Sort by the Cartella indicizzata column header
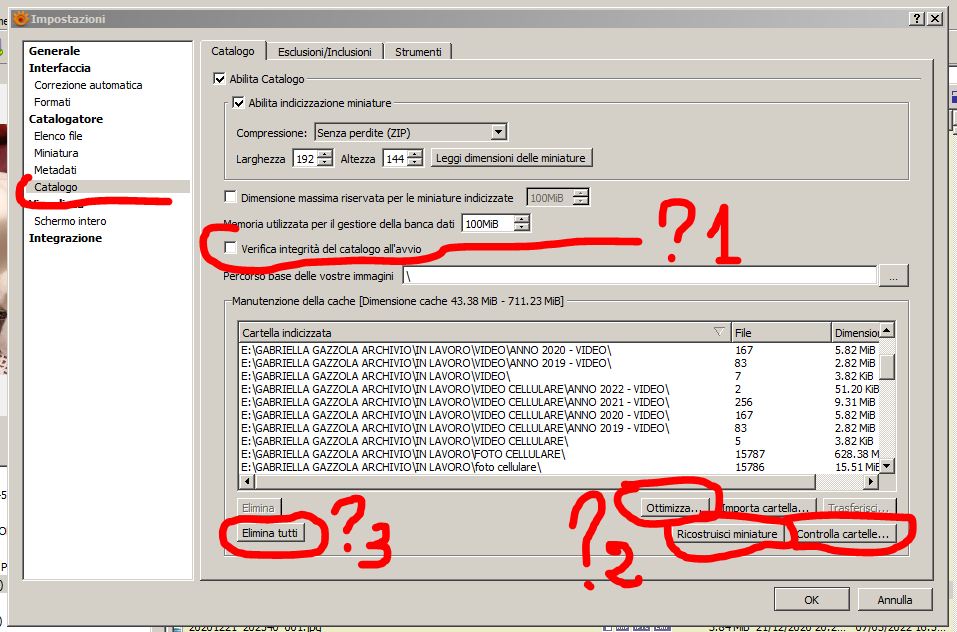This screenshot has height=632, width=957. point(483,332)
